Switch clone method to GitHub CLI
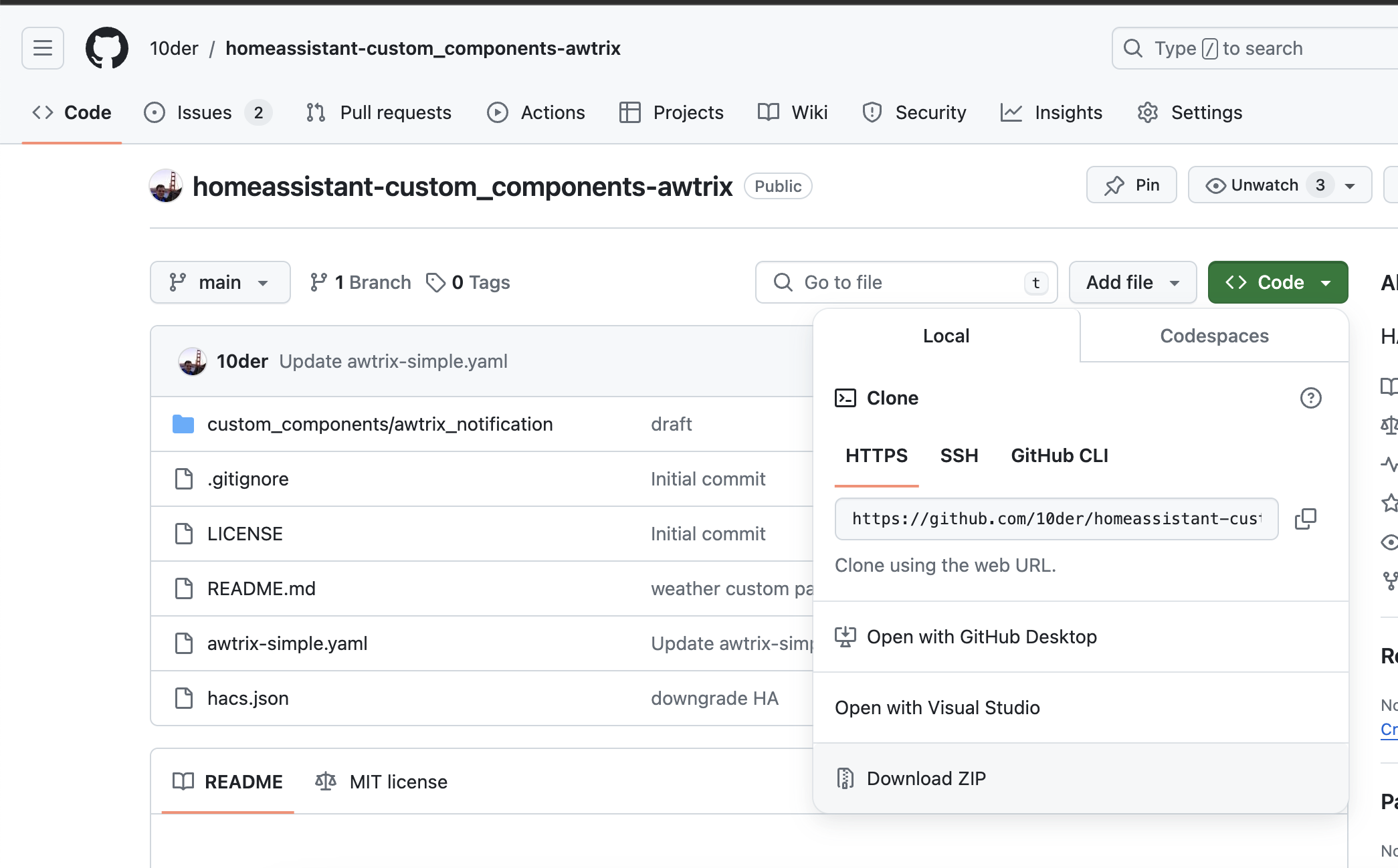Screen dimensions: 1398x868 1059,455
